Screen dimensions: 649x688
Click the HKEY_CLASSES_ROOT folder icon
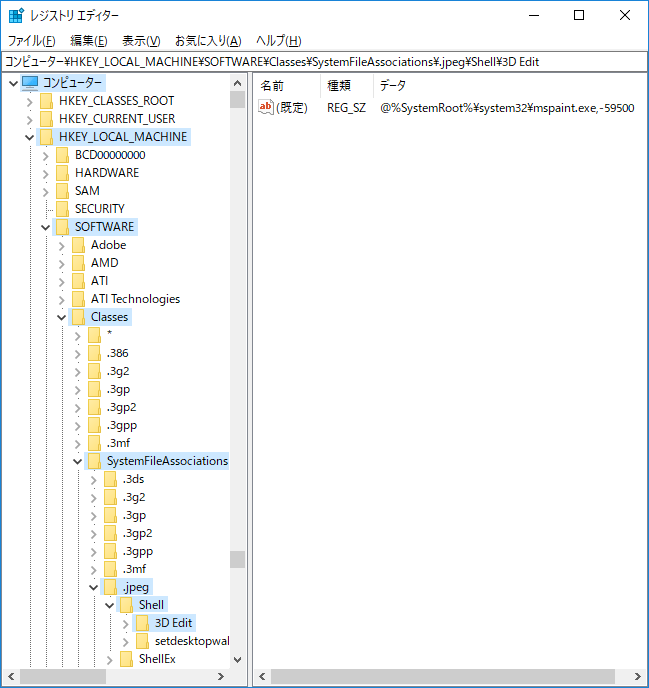coord(46,101)
